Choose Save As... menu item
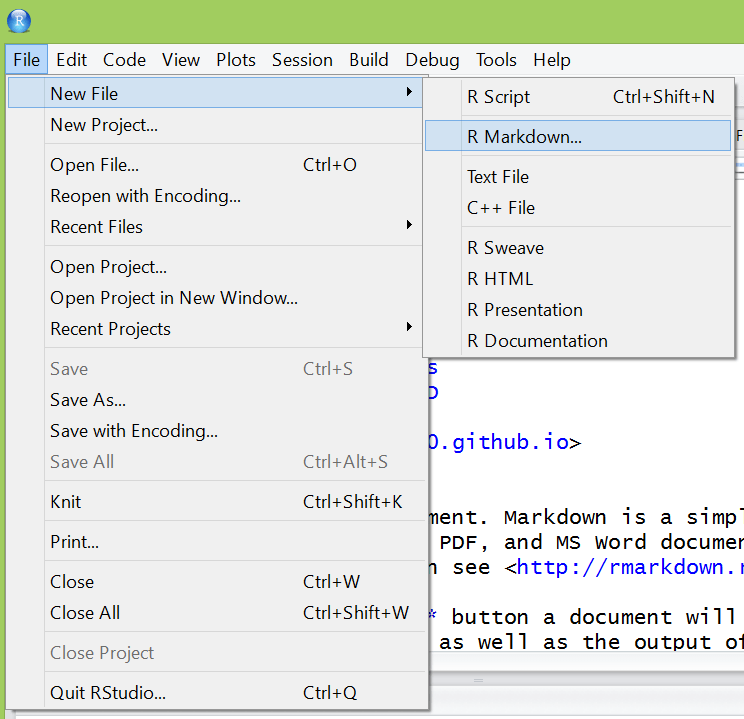Screen dimensions: 744x719 coord(215,400)
